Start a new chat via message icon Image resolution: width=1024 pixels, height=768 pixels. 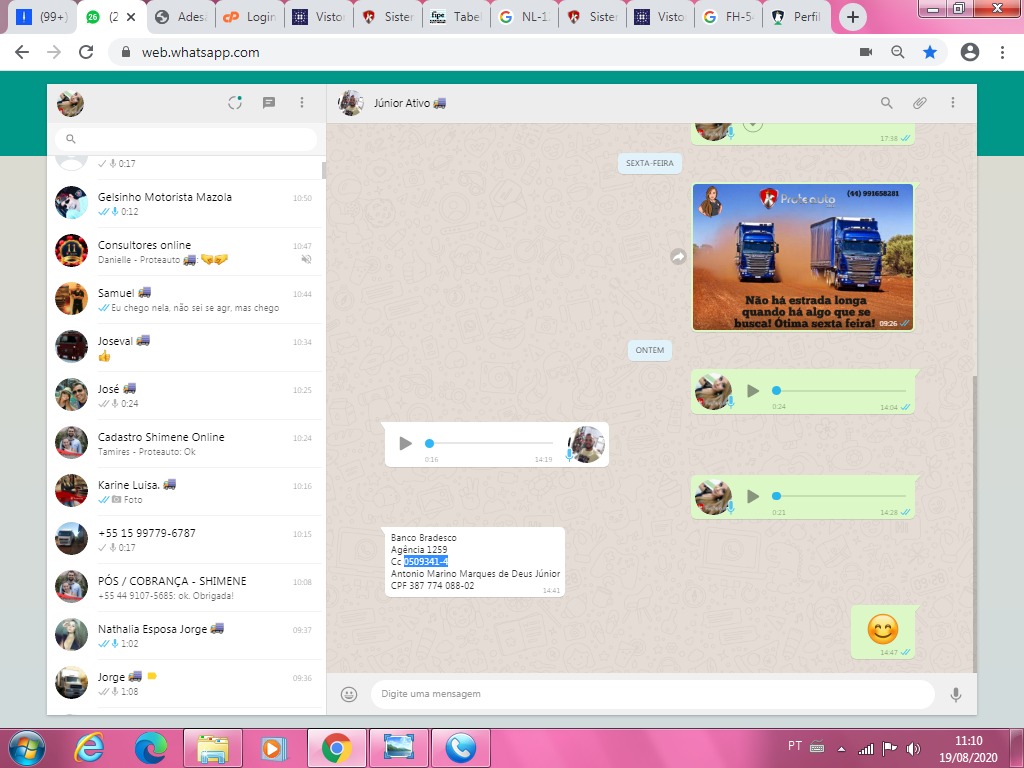tap(269, 102)
